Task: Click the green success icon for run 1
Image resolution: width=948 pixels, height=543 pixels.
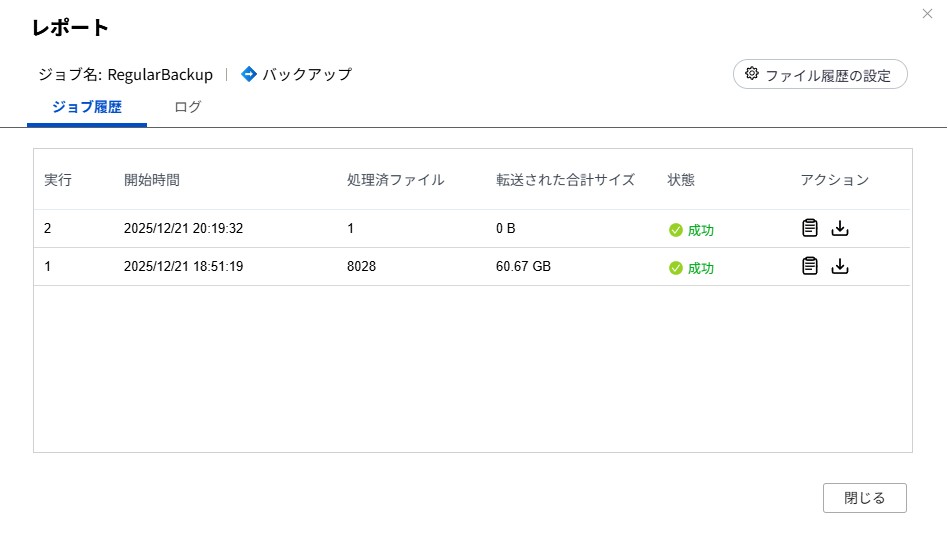Action: (x=676, y=268)
